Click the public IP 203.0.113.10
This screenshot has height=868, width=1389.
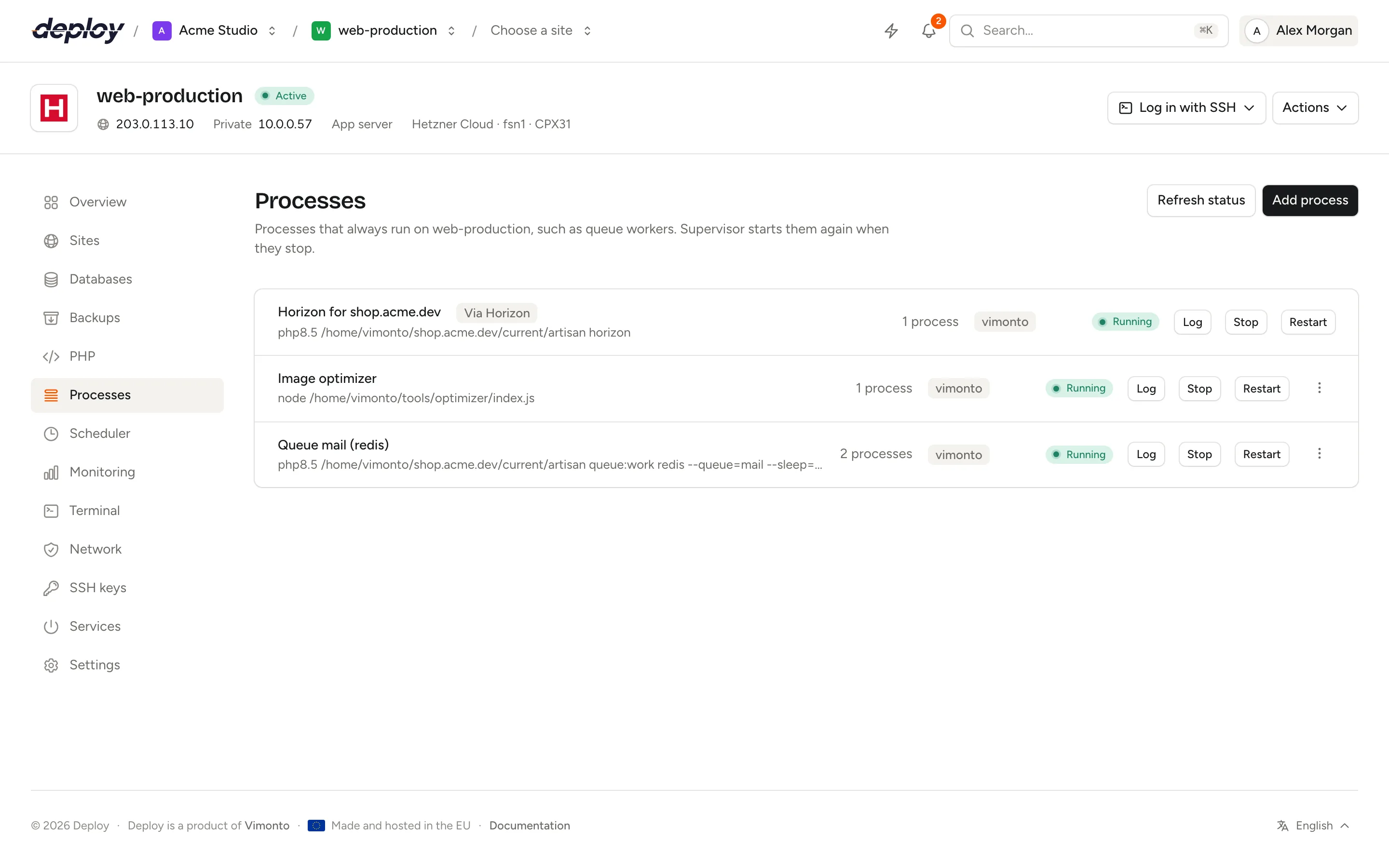(x=154, y=124)
